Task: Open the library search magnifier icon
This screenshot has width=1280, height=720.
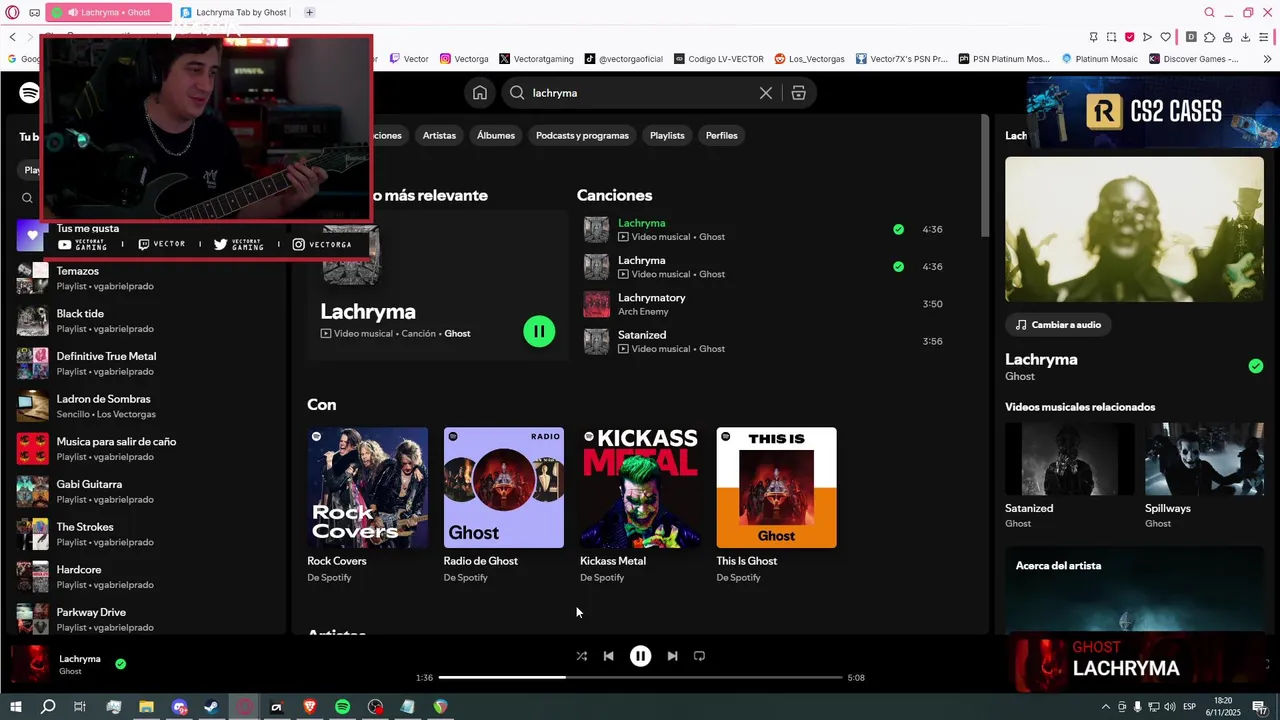Action: point(27,198)
